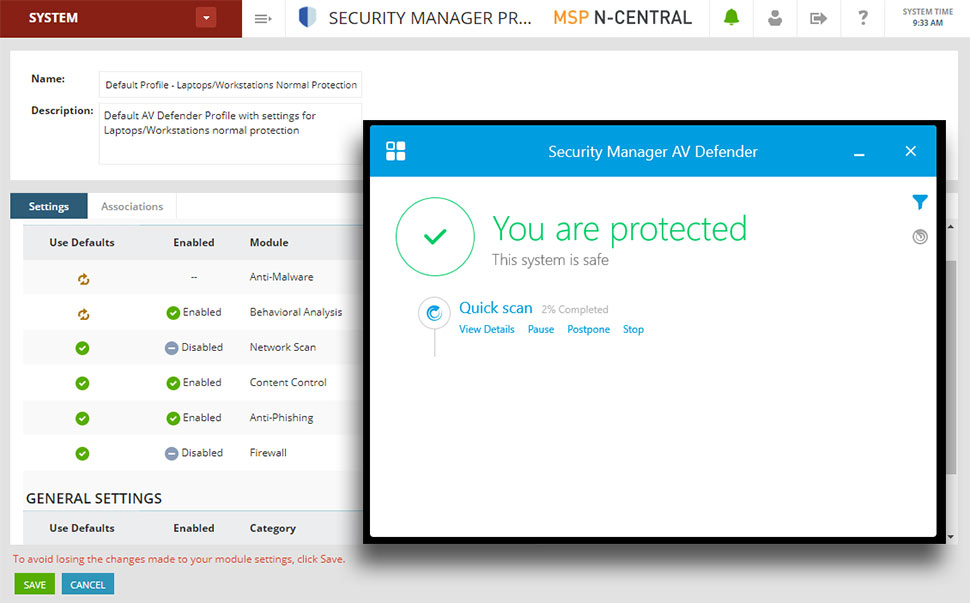This screenshot has height=603, width=970.
Task: Click the SAVE button
Action: pos(35,584)
